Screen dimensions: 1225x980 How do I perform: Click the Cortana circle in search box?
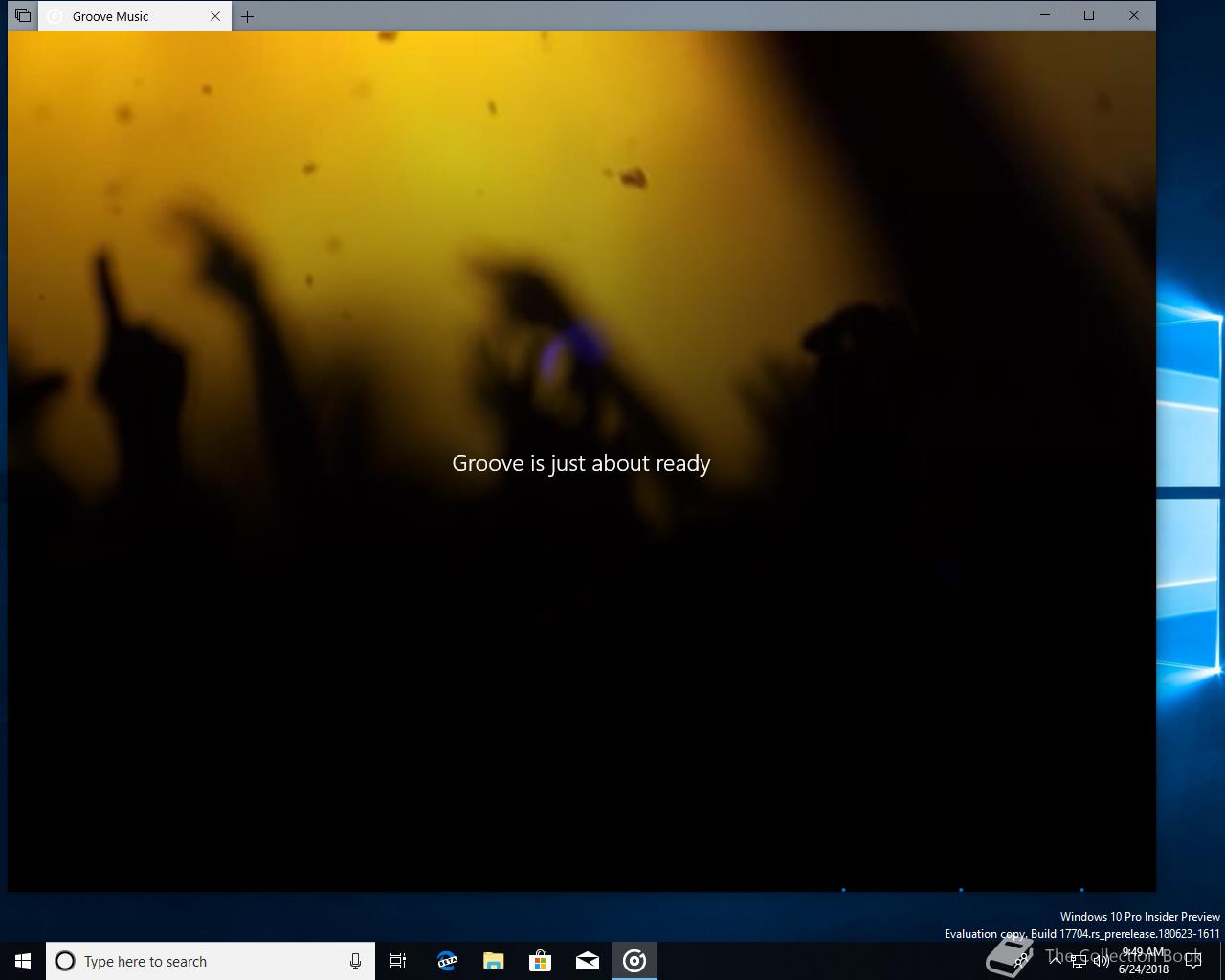click(65, 961)
